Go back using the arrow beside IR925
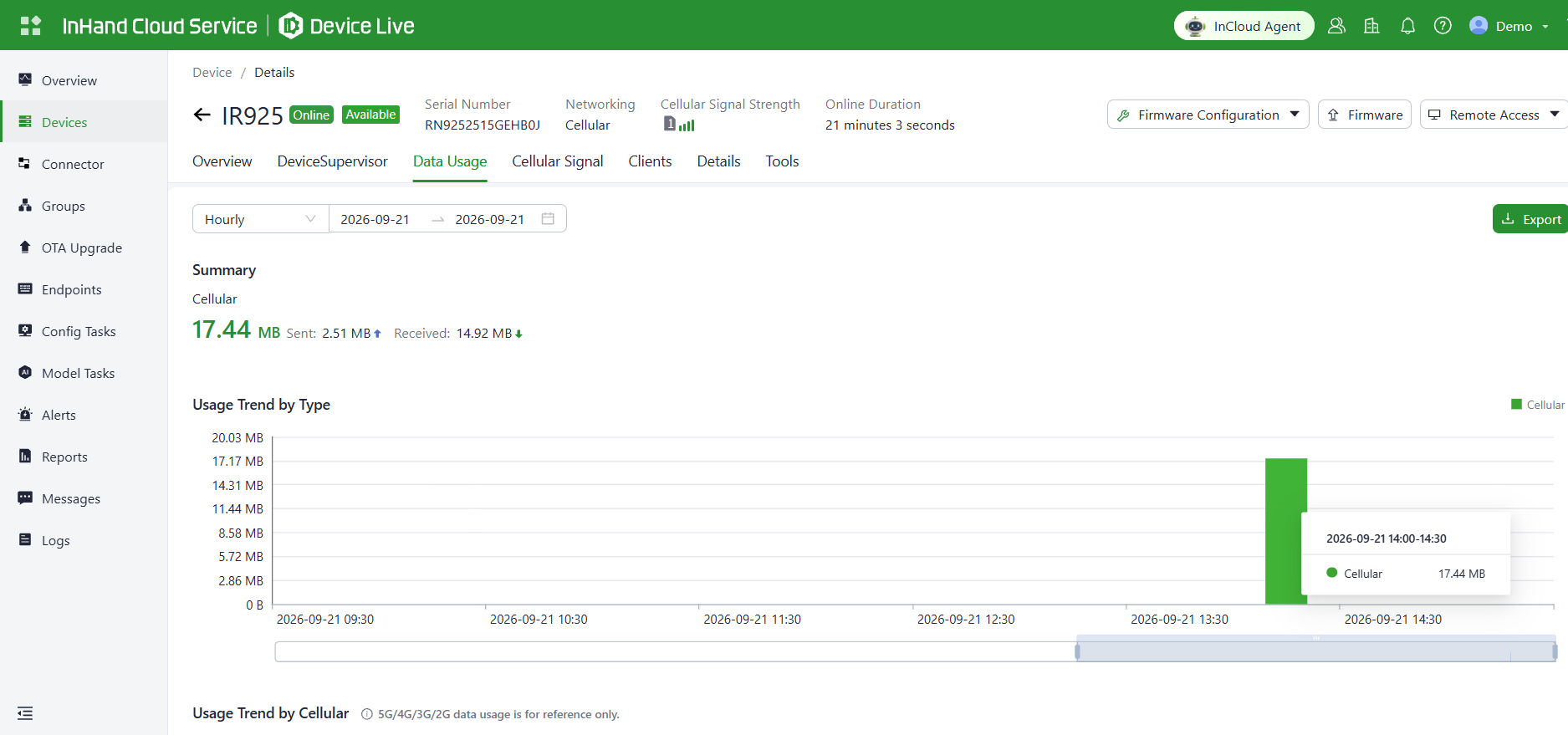 (202, 115)
